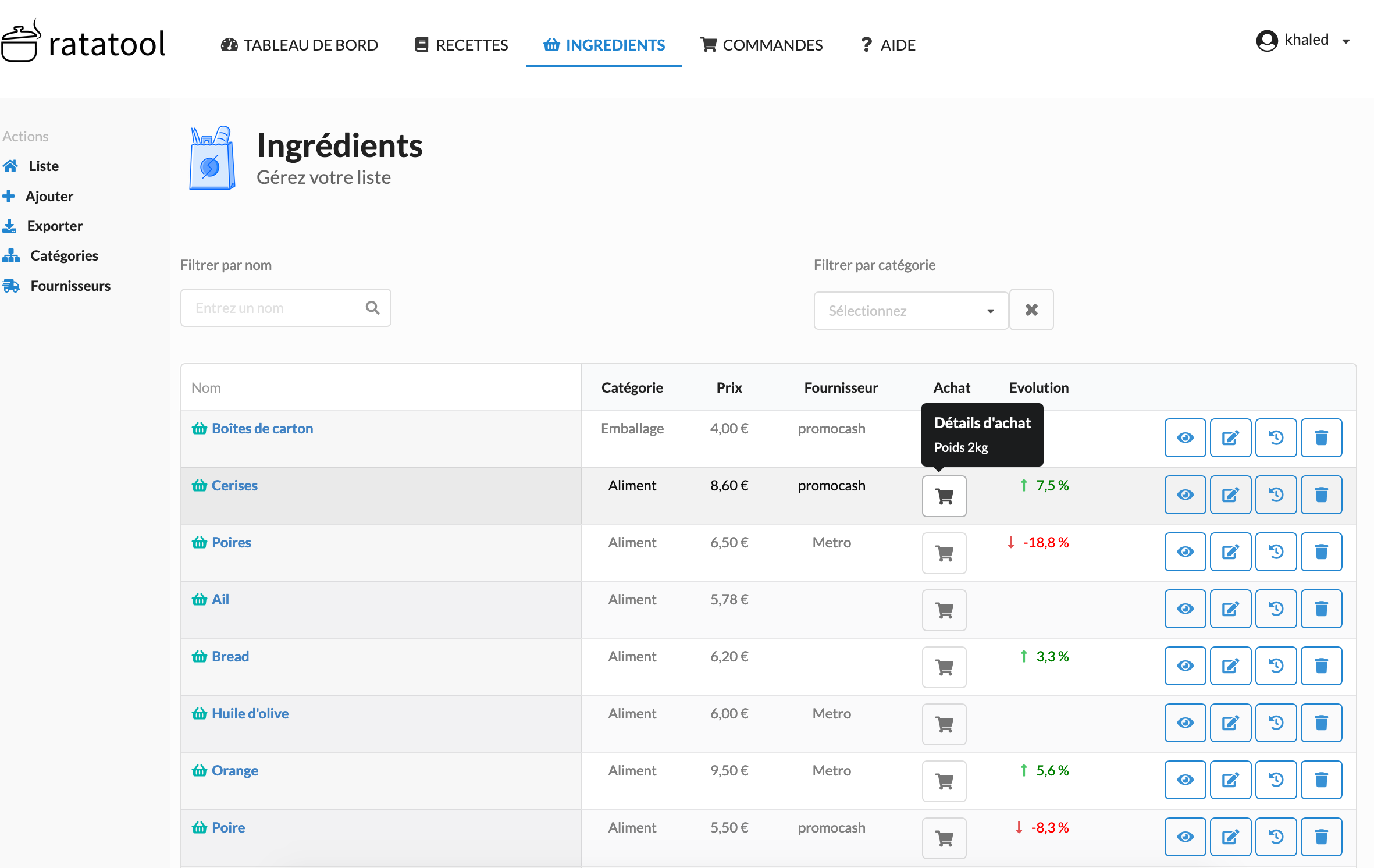Open the Sélectionnez category dropdown

tap(910, 311)
